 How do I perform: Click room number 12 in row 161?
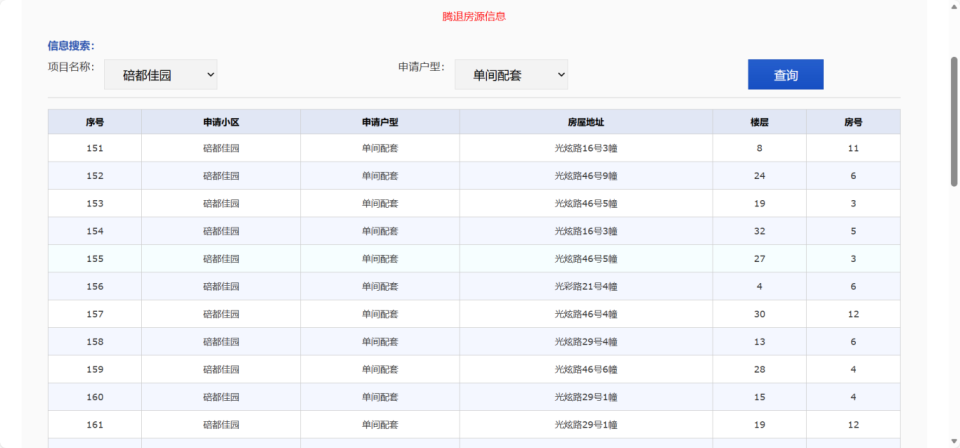click(x=853, y=425)
